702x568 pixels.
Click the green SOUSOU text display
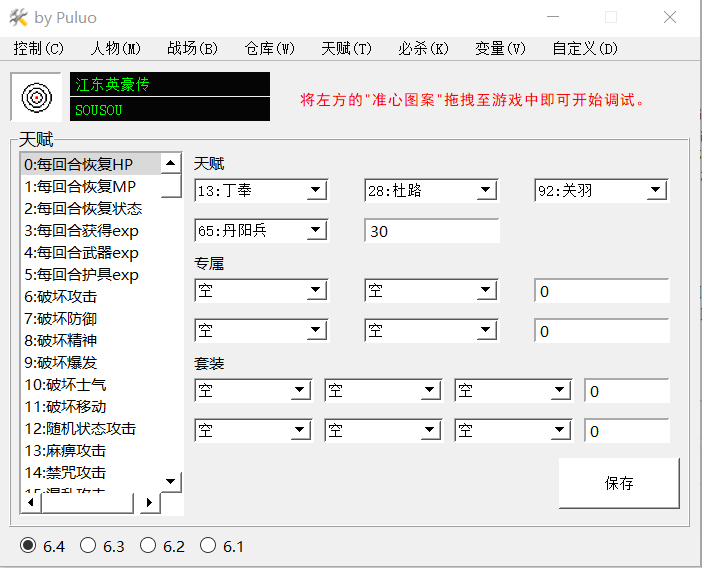coord(170,109)
